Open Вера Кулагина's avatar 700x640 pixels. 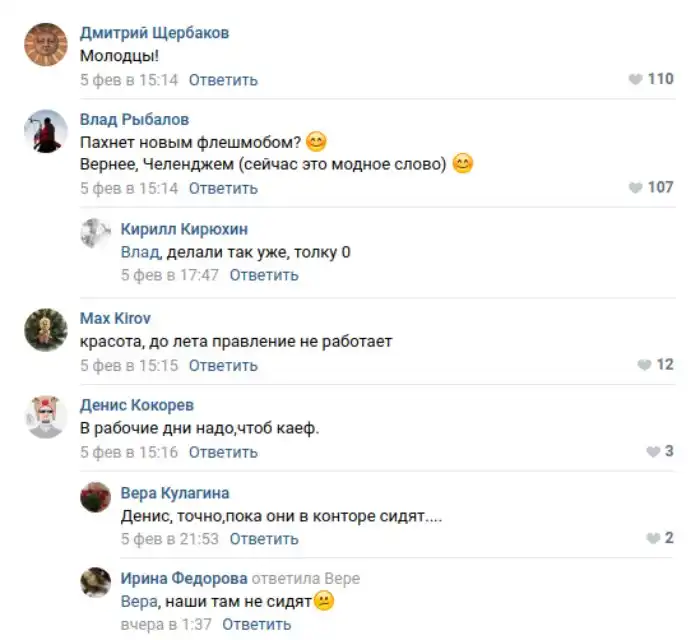point(95,497)
